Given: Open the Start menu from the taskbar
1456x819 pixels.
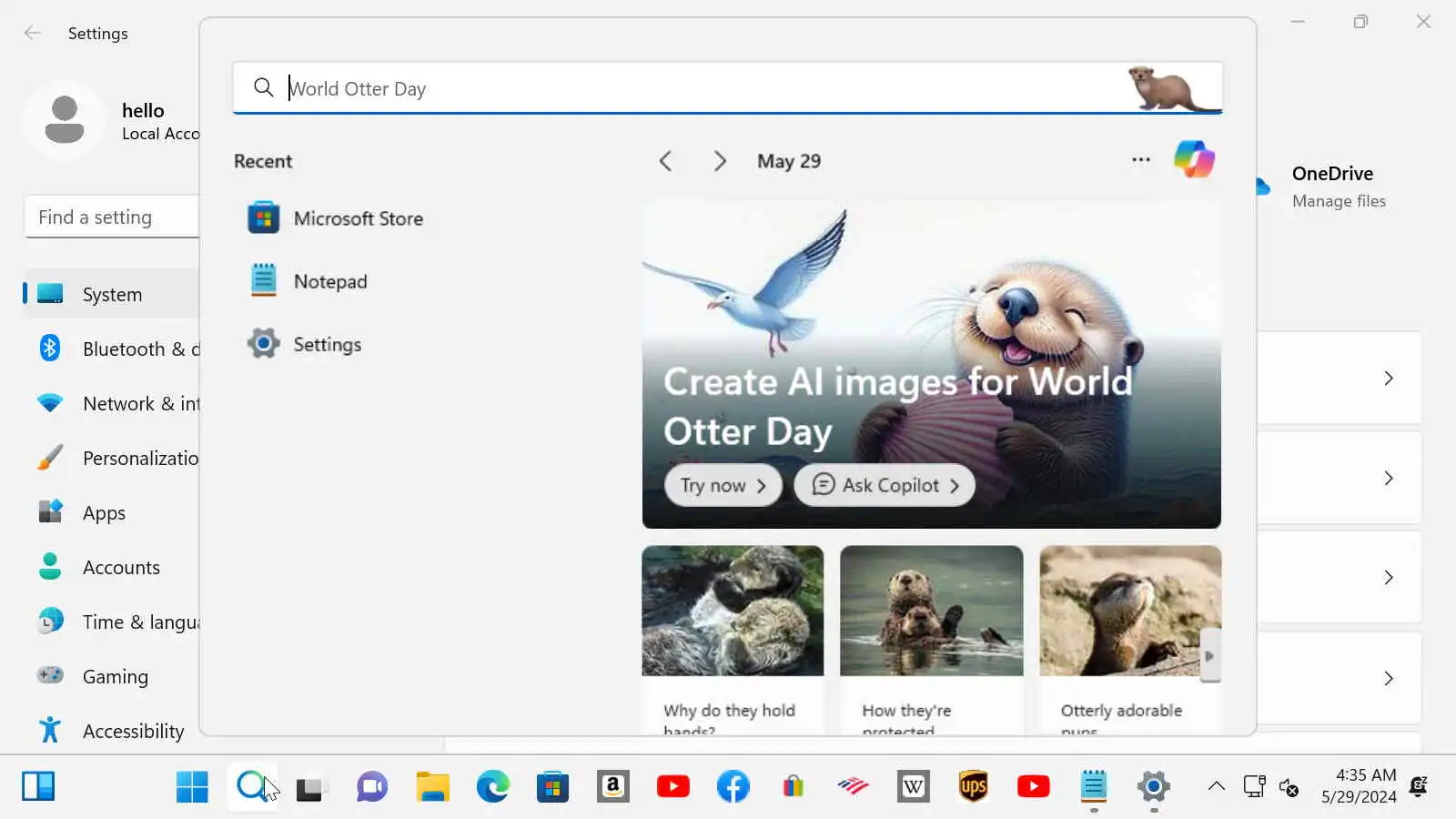Looking at the screenshot, I should pos(192,786).
